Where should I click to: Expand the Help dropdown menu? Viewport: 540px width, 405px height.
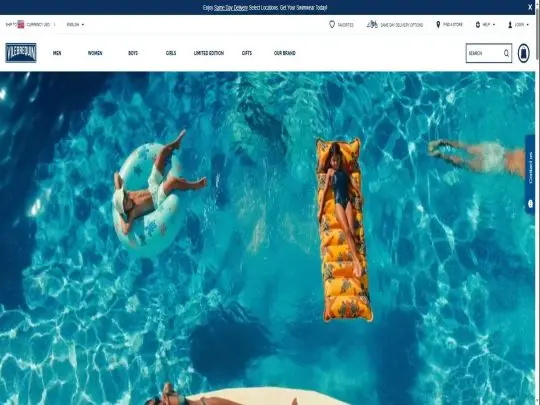tap(489, 24)
